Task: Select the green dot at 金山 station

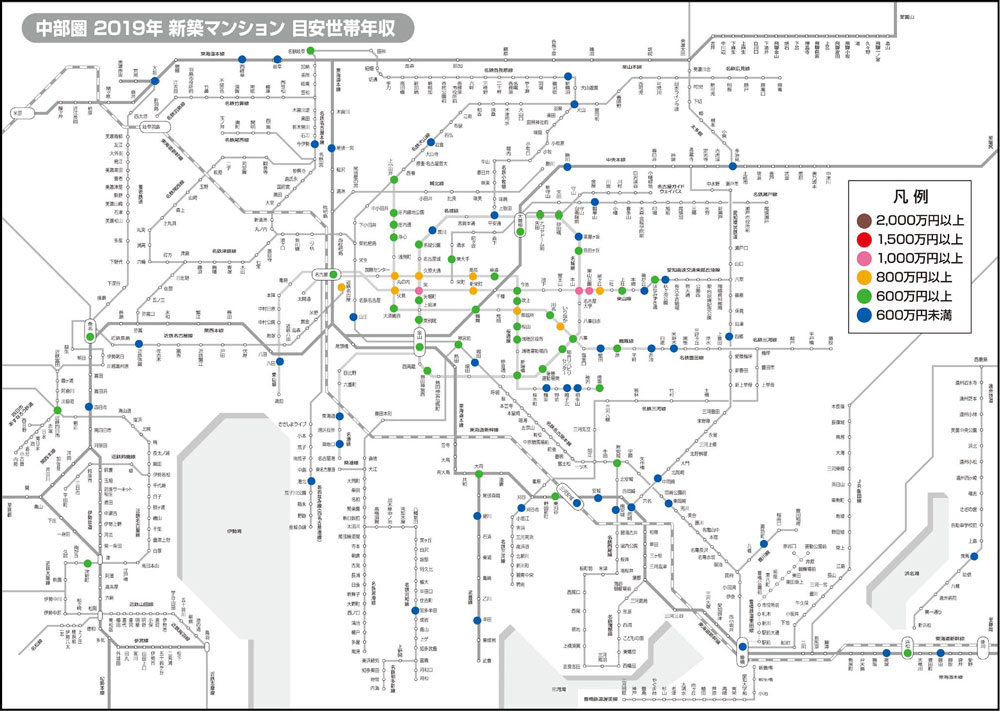Action: pos(420,347)
